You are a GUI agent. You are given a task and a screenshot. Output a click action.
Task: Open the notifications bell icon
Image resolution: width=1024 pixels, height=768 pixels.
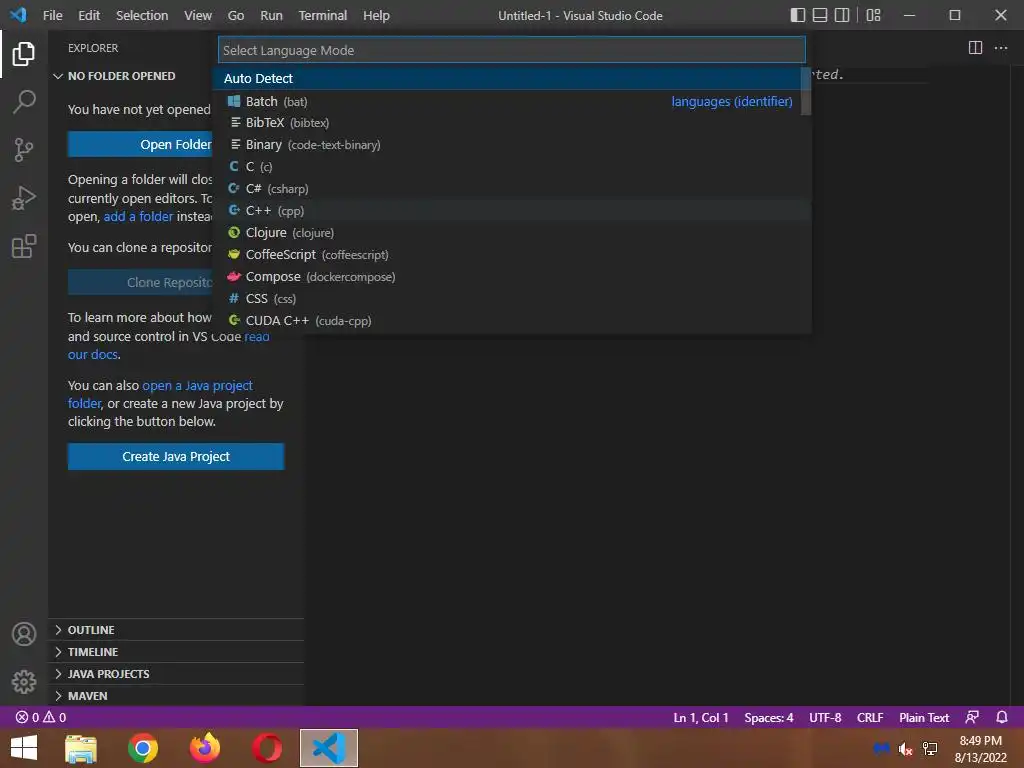(1002, 717)
